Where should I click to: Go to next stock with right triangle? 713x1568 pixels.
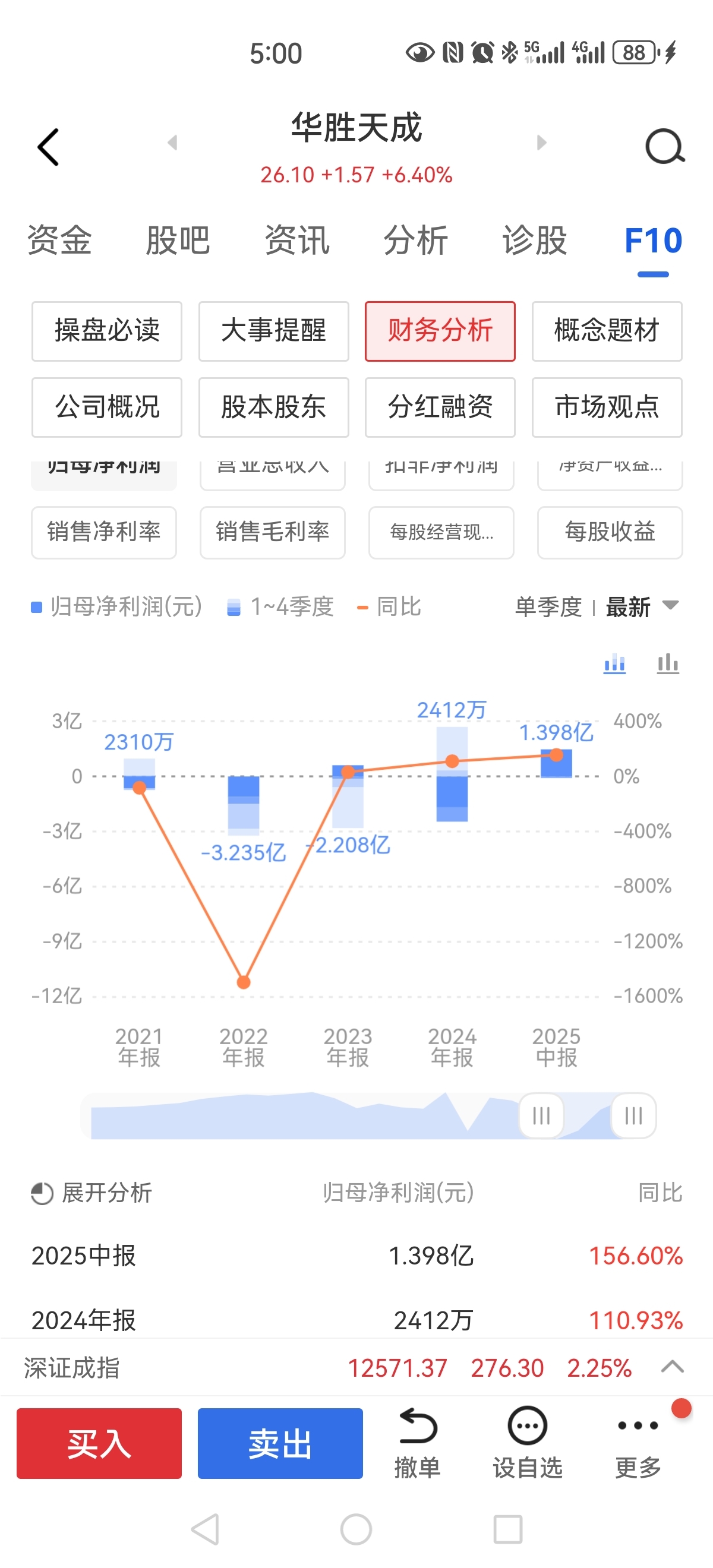click(x=541, y=143)
